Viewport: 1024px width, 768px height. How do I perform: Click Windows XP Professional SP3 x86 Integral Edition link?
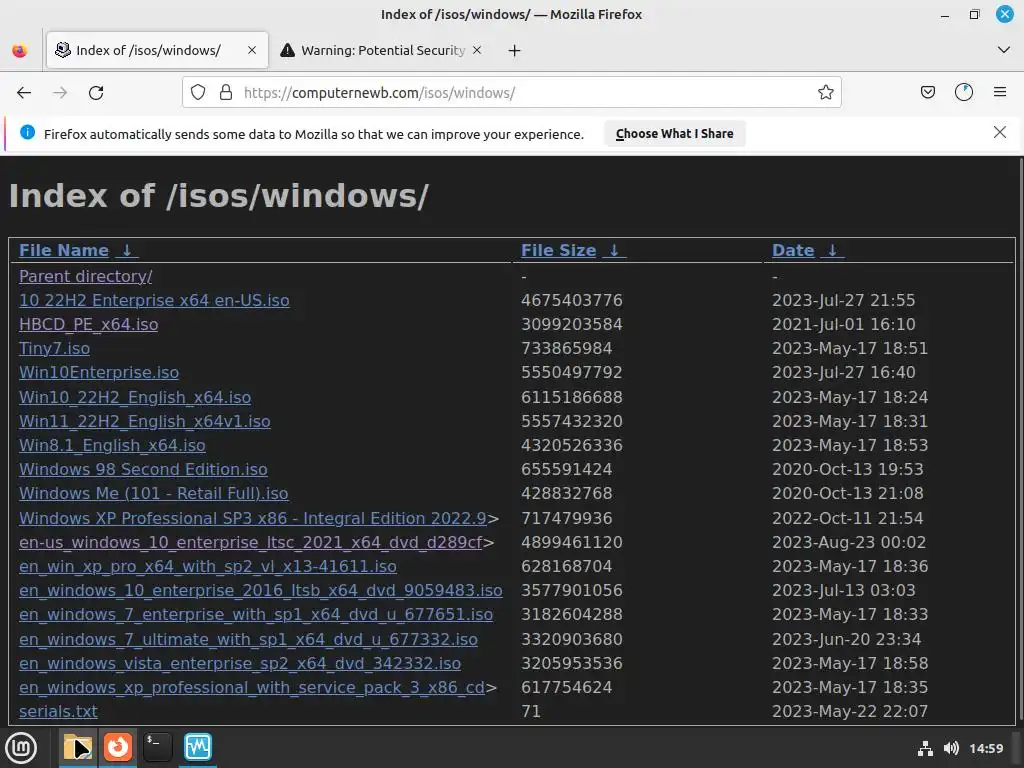[x=253, y=519]
